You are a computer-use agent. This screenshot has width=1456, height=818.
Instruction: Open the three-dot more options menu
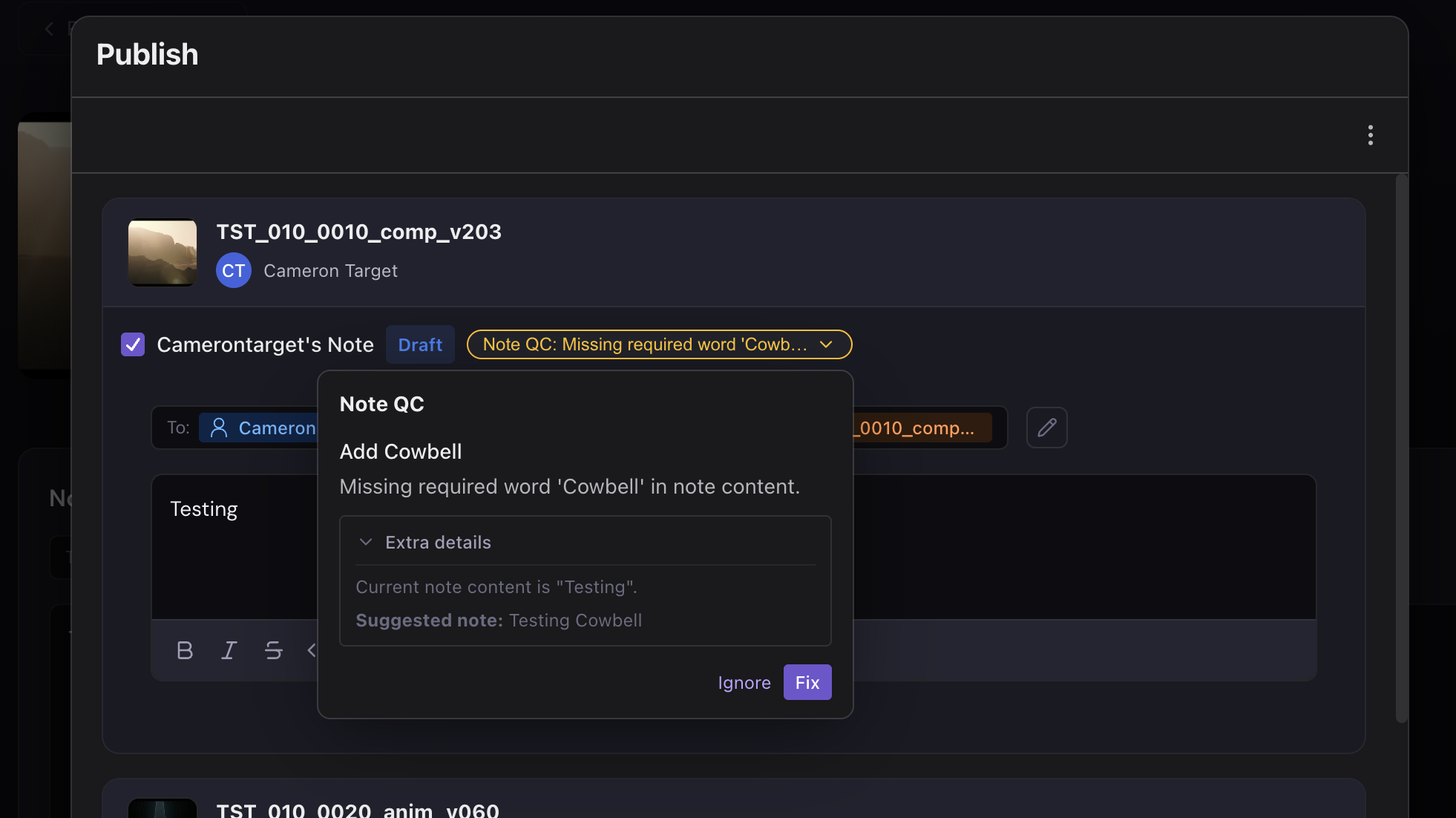(x=1370, y=135)
